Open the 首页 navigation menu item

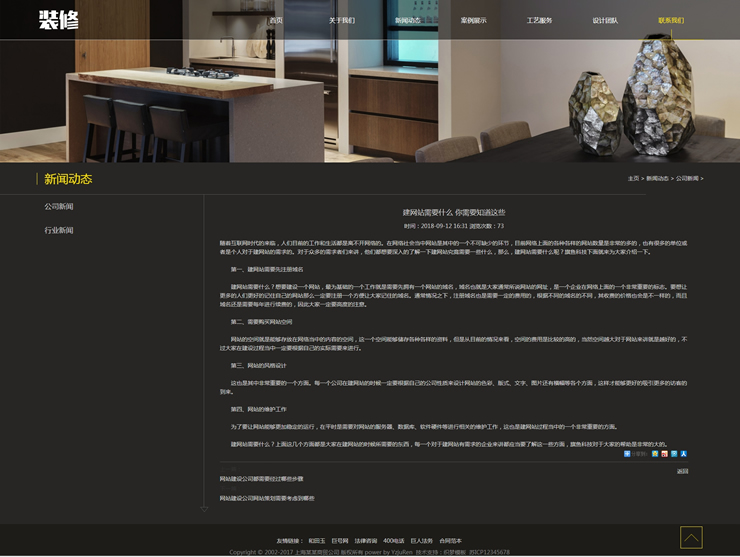tap(276, 20)
